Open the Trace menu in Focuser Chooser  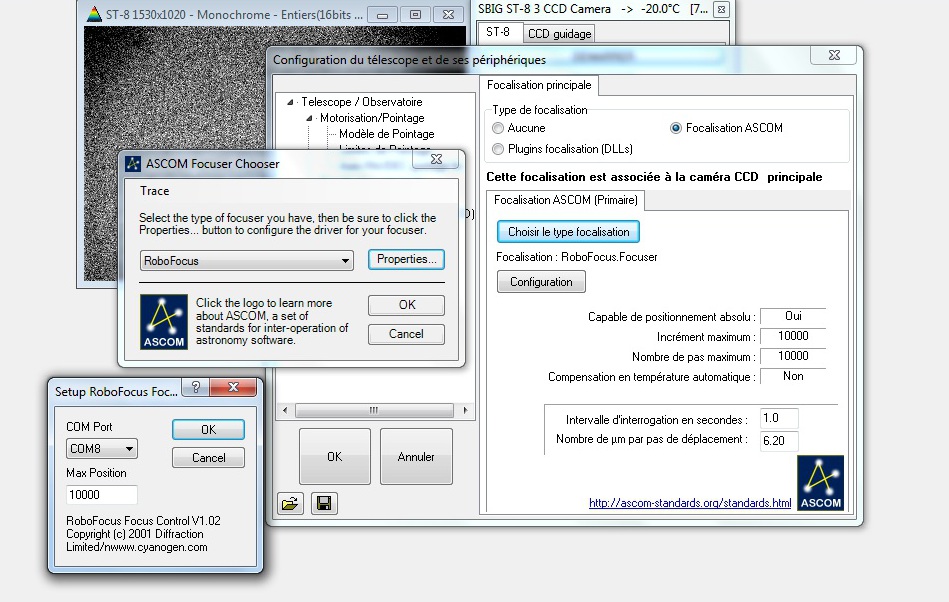(x=155, y=191)
